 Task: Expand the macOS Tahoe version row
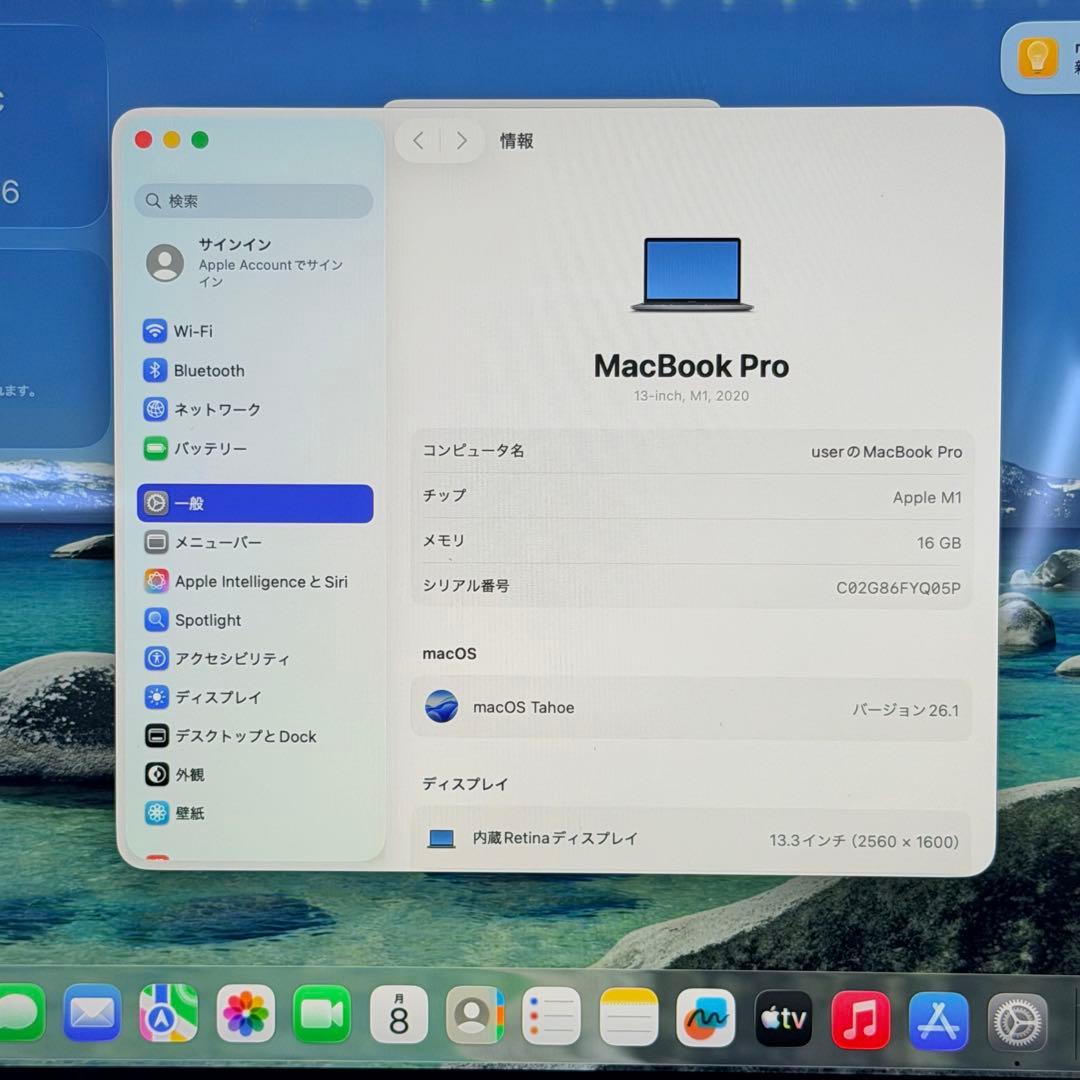click(x=690, y=708)
